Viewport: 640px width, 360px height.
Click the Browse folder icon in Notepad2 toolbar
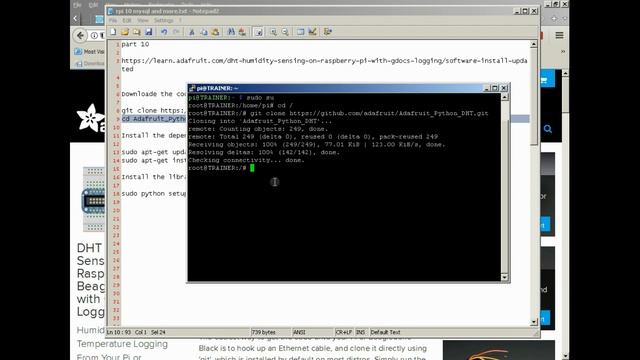(137, 32)
